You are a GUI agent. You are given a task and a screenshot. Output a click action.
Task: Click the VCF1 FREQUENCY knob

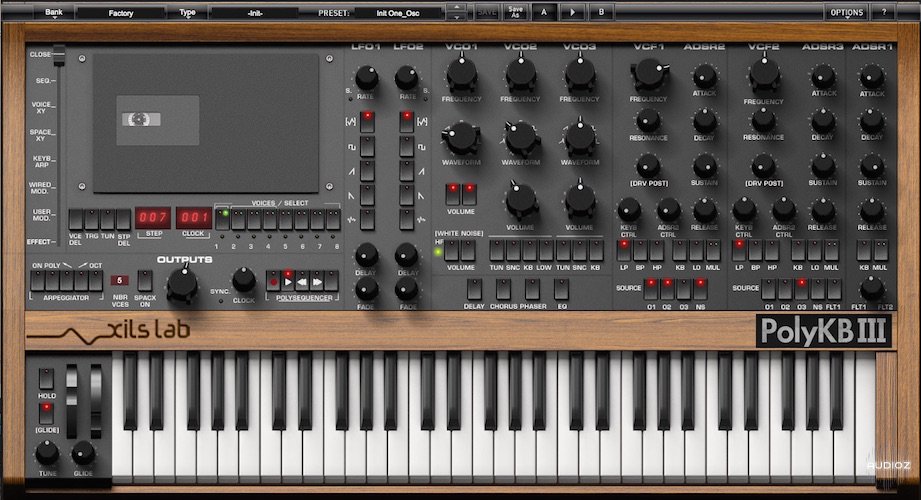649,75
